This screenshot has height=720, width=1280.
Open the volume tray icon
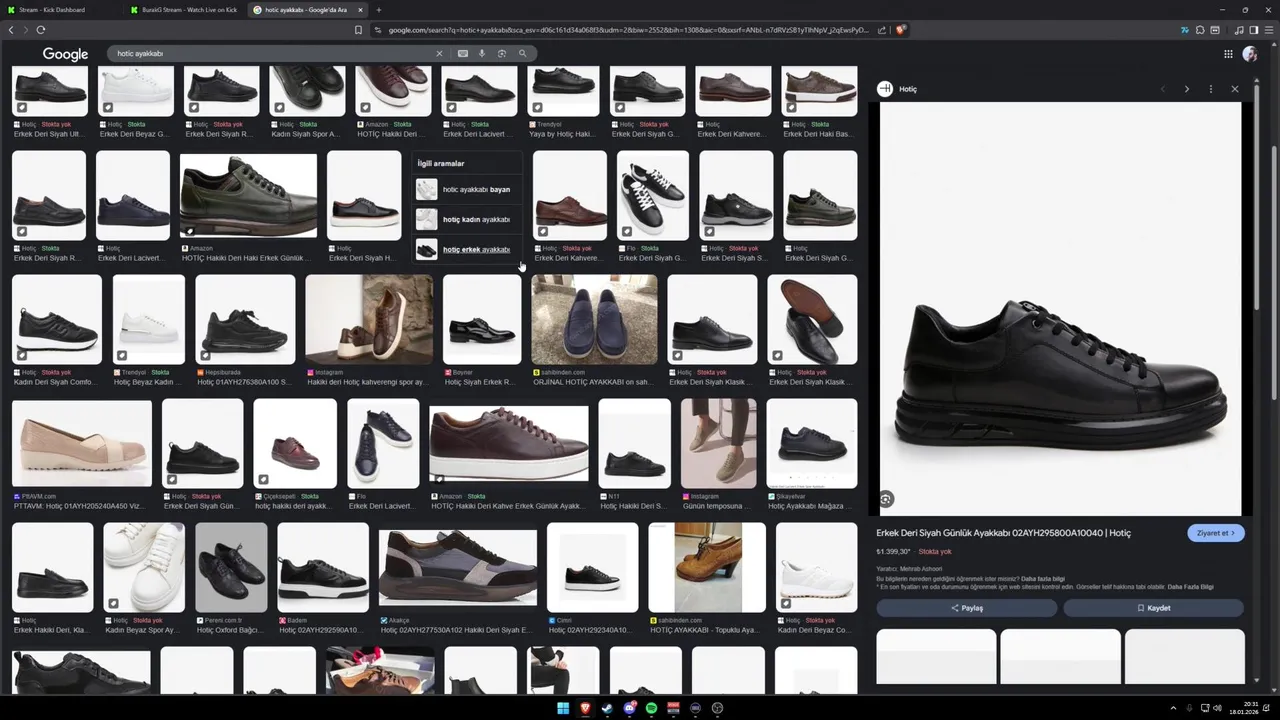point(1217,708)
